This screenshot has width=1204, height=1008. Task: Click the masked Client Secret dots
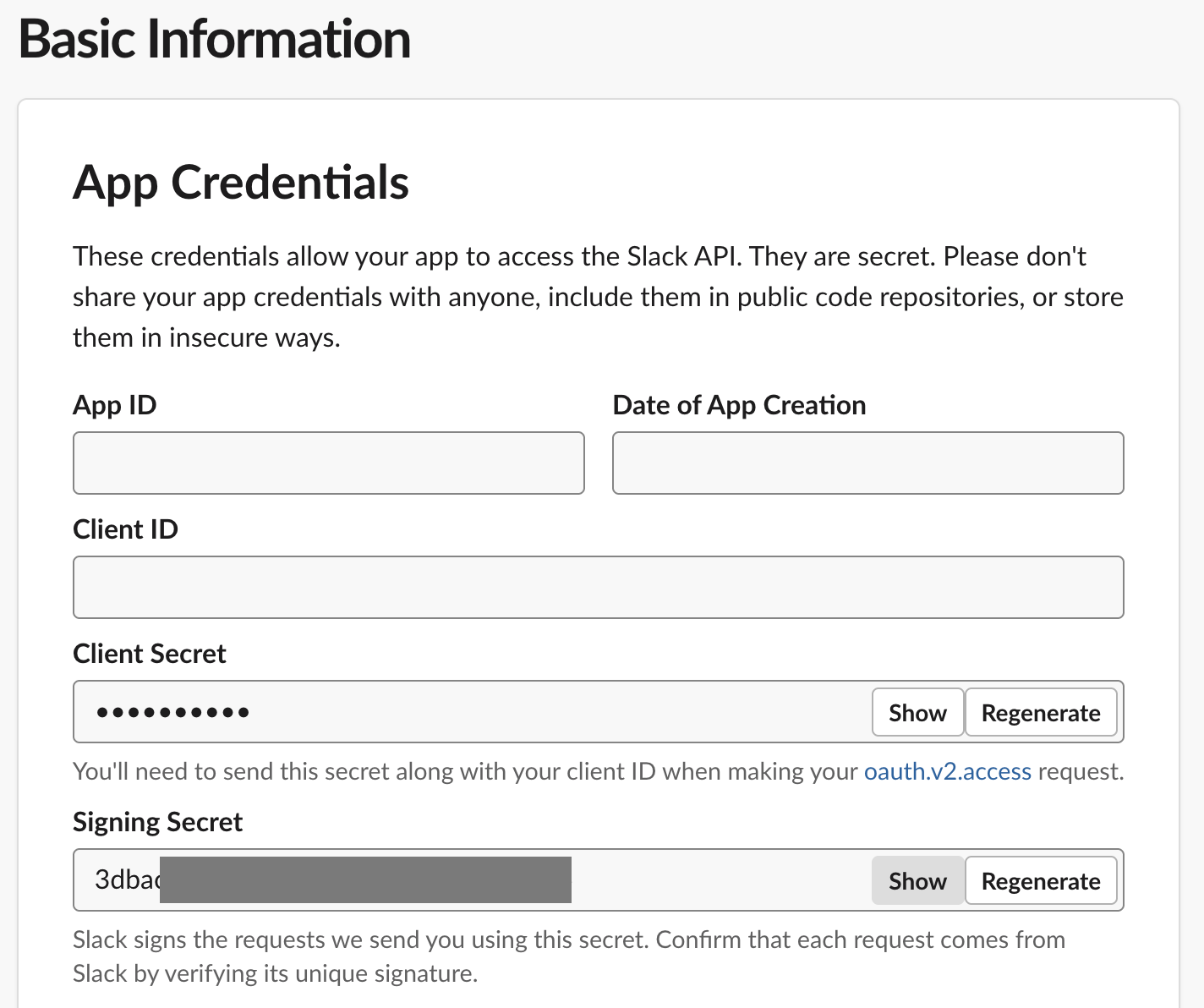(x=172, y=712)
